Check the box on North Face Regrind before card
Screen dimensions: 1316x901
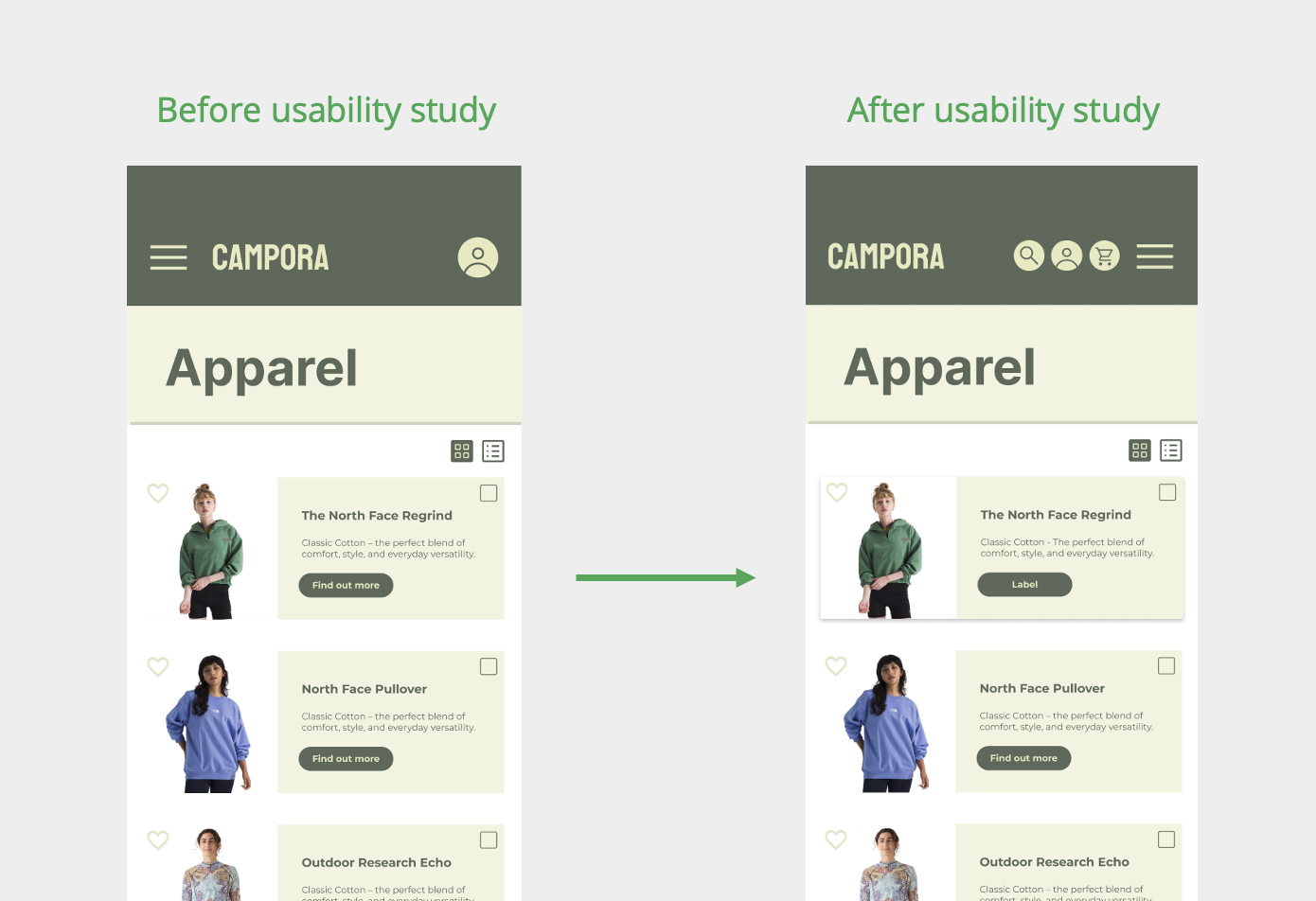pyautogui.click(x=489, y=493)
